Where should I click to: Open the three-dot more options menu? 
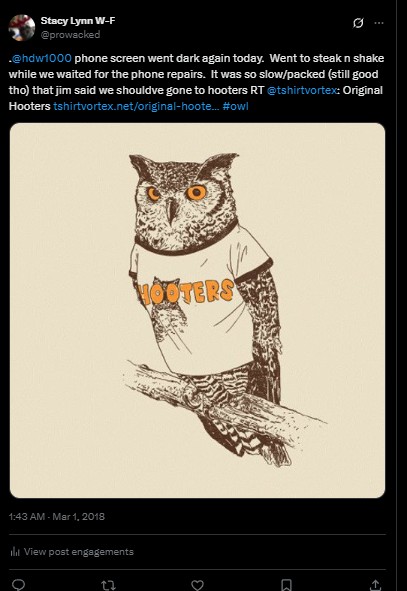(379, 23)
